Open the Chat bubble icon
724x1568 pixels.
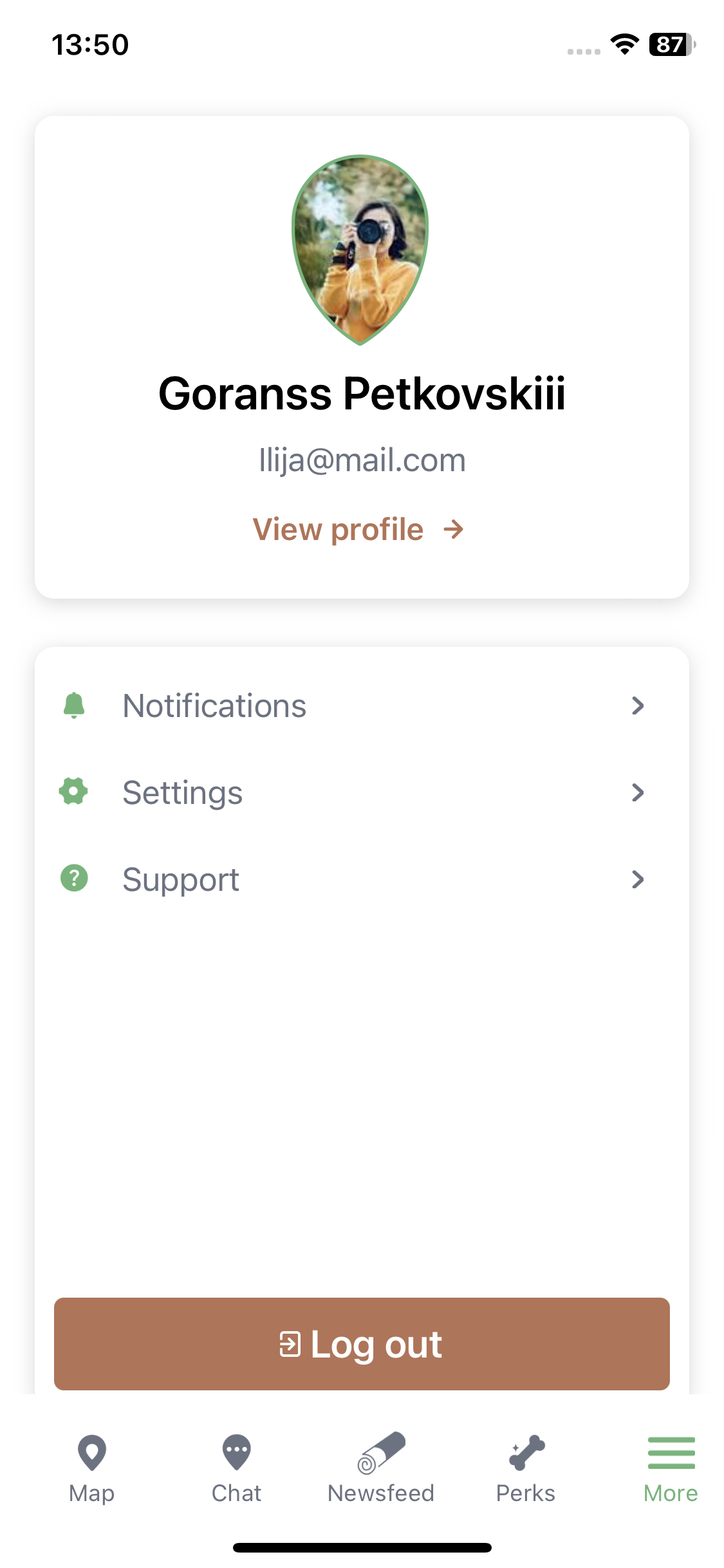point(236,1452)
